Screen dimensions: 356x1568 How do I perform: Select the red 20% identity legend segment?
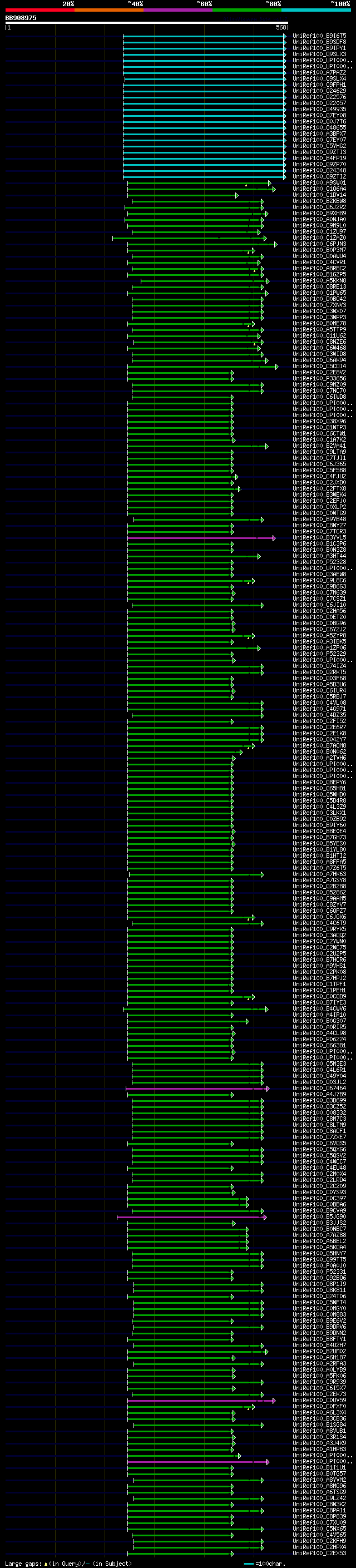39,10
